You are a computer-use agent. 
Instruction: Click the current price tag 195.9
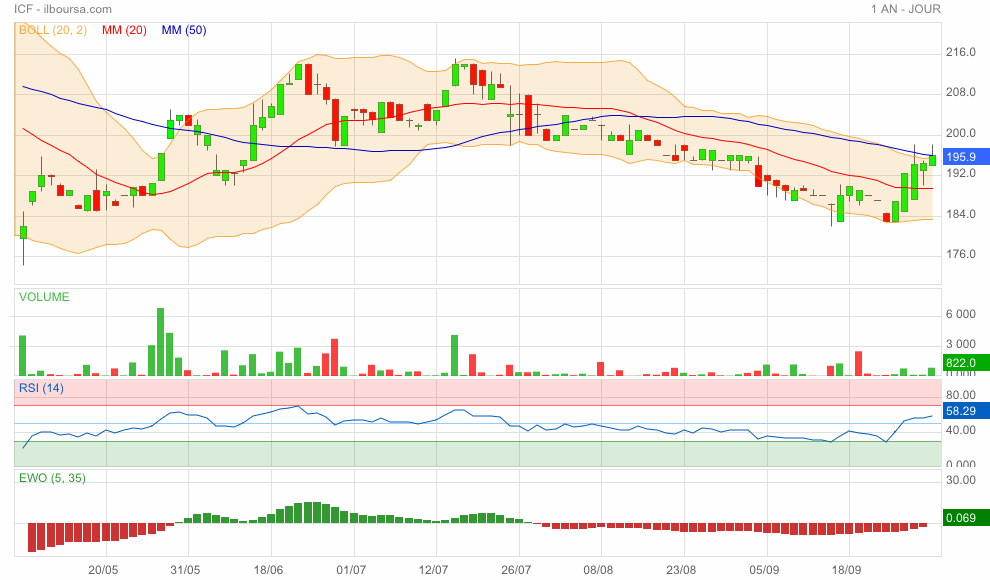tap(965, 157)
